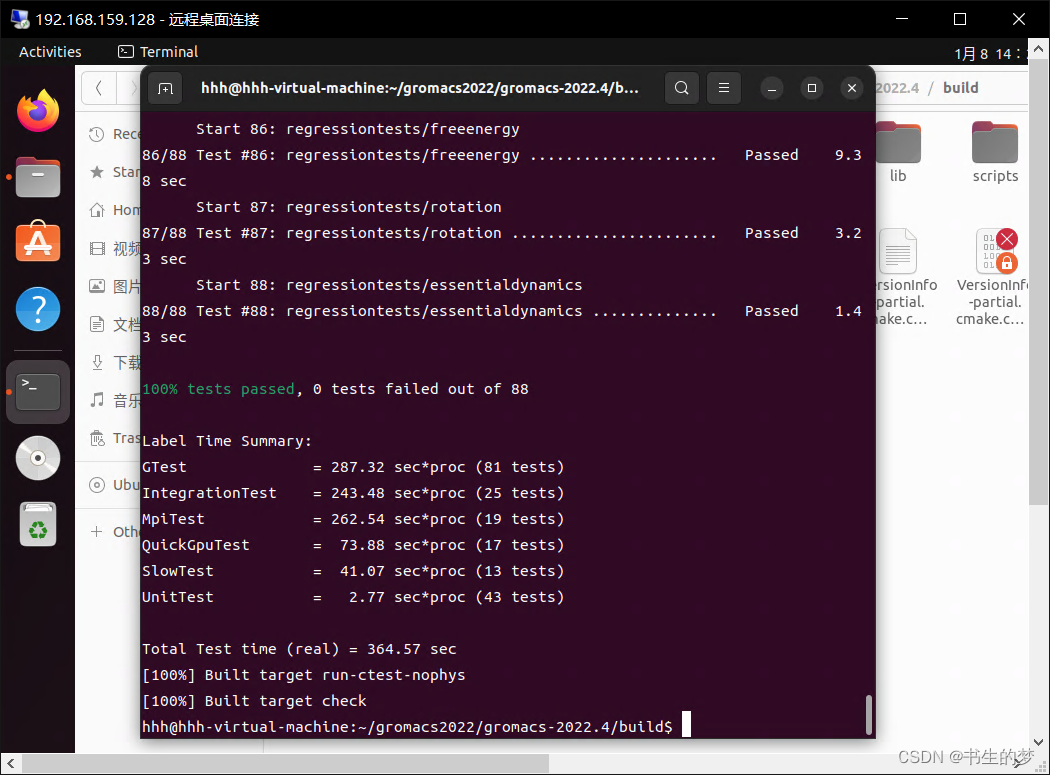Click Activities in the top bar
Screen dimensions: 1050x775
[x=50, y=52]
